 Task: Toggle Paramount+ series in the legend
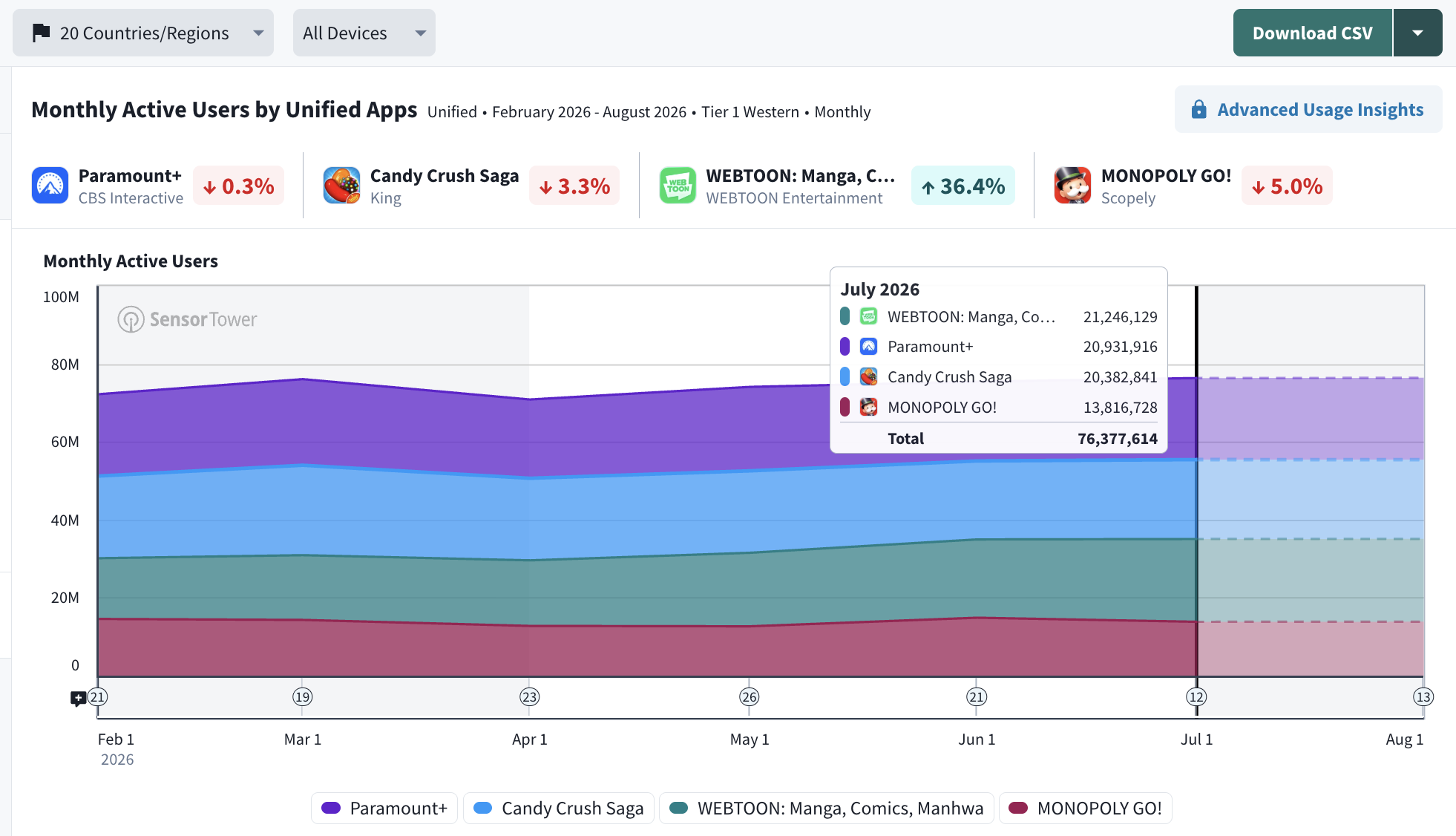point(384,808)
